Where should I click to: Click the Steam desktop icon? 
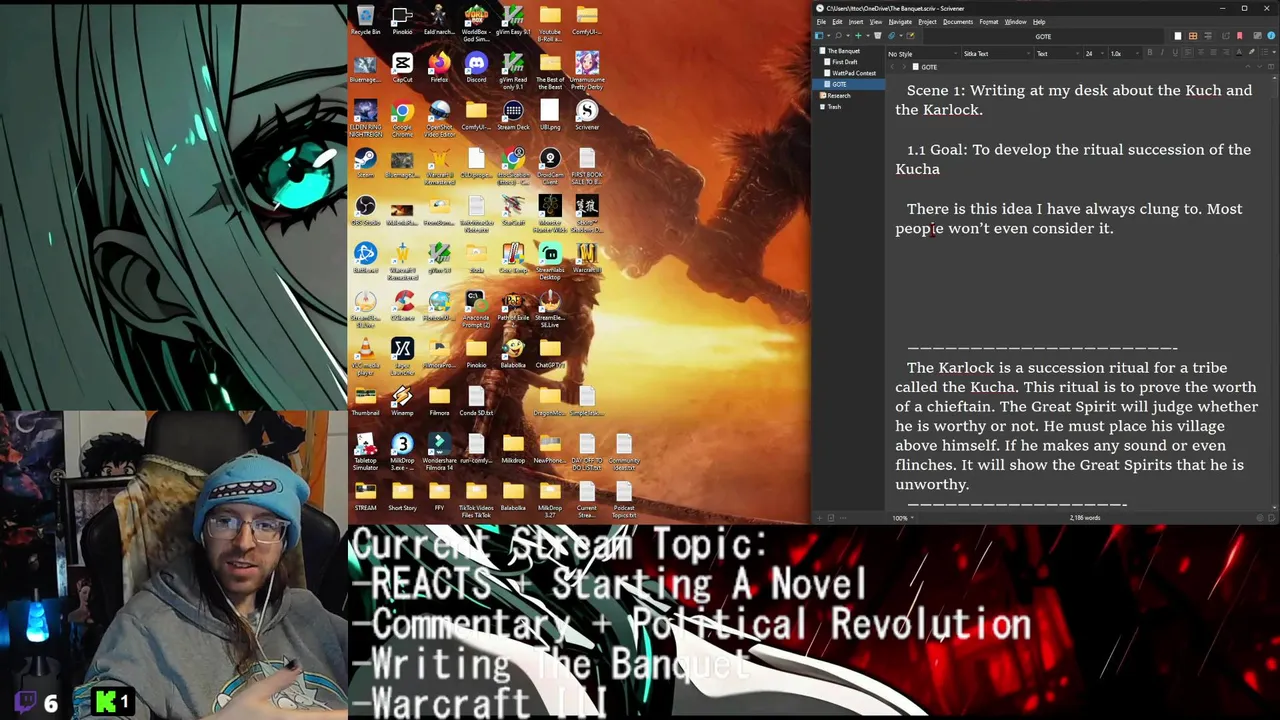point(365,164)
